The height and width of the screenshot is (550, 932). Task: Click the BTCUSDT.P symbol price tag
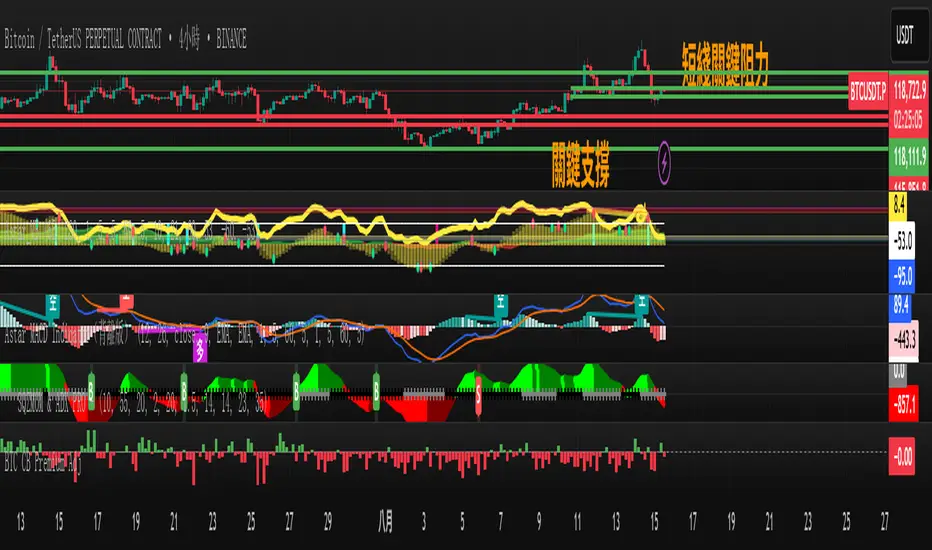[868, 91]
